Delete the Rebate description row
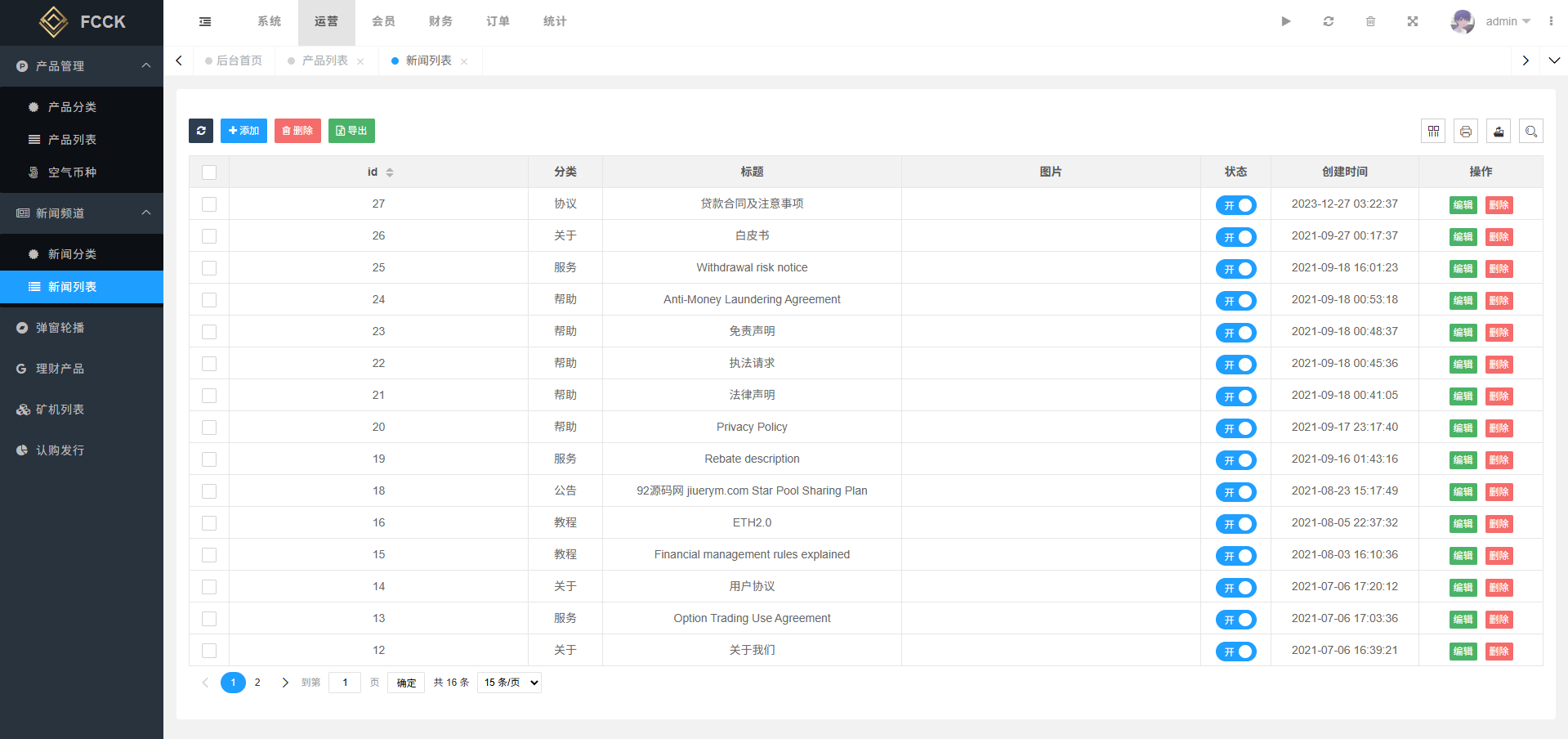Screen dimensions: 1568x739 pyautogui.click(x=1499, y=460)
